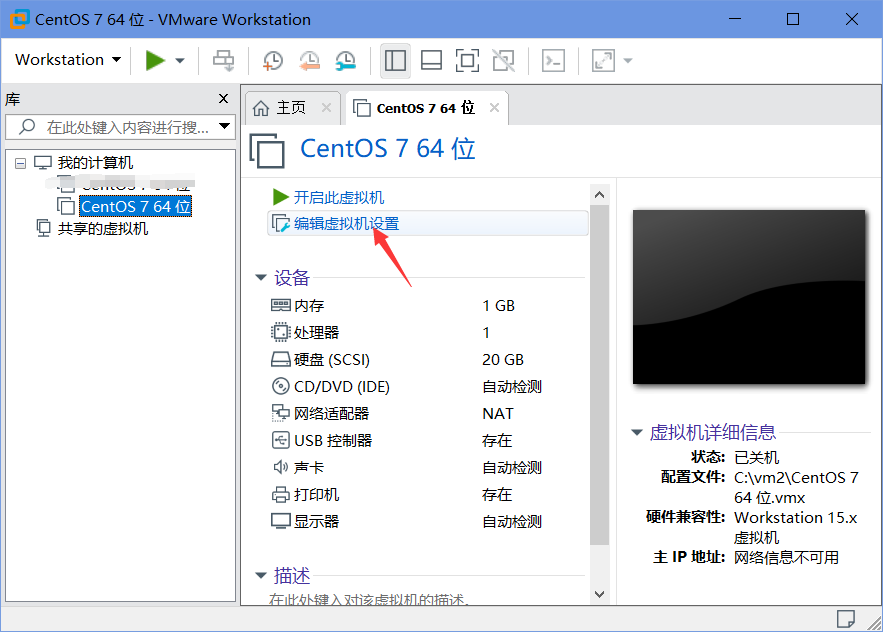Click the 1 GB memory value
883x632 pixels.
tap(498, 306)
